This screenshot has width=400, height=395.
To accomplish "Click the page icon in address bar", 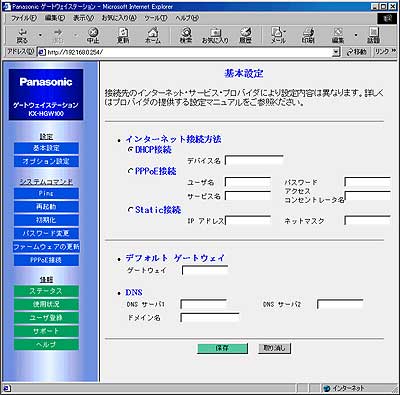I will click(41, 52).
